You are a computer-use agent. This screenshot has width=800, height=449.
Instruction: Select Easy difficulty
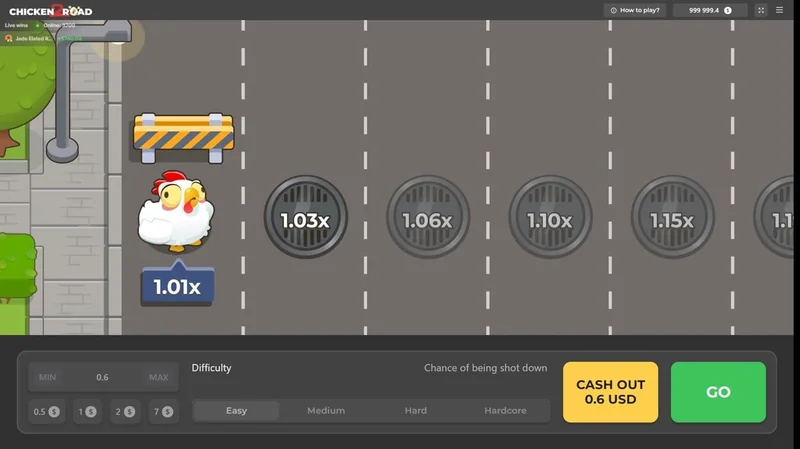[236, 411]
